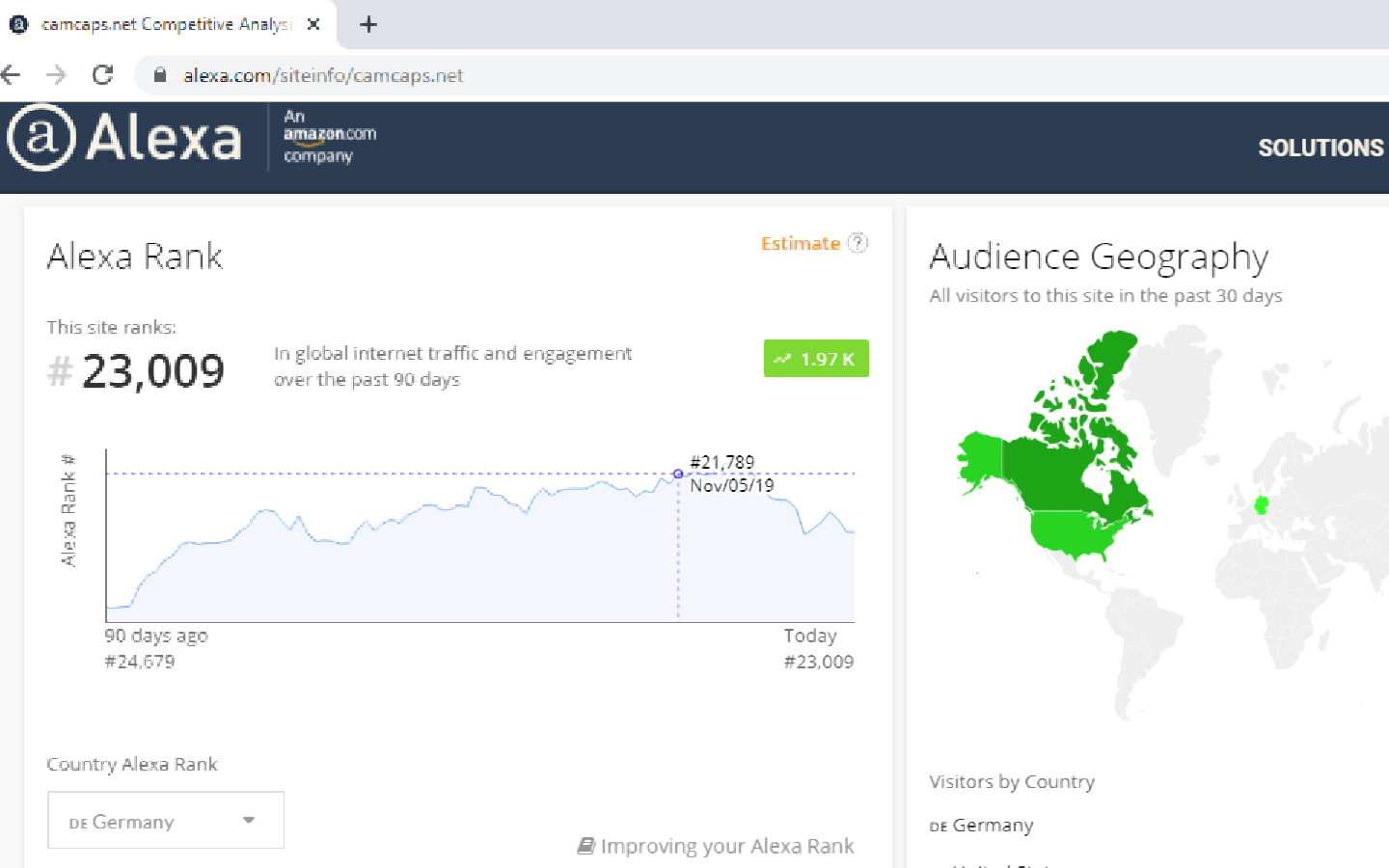Click the amazon.com company logo

click(x=329, y=136)
